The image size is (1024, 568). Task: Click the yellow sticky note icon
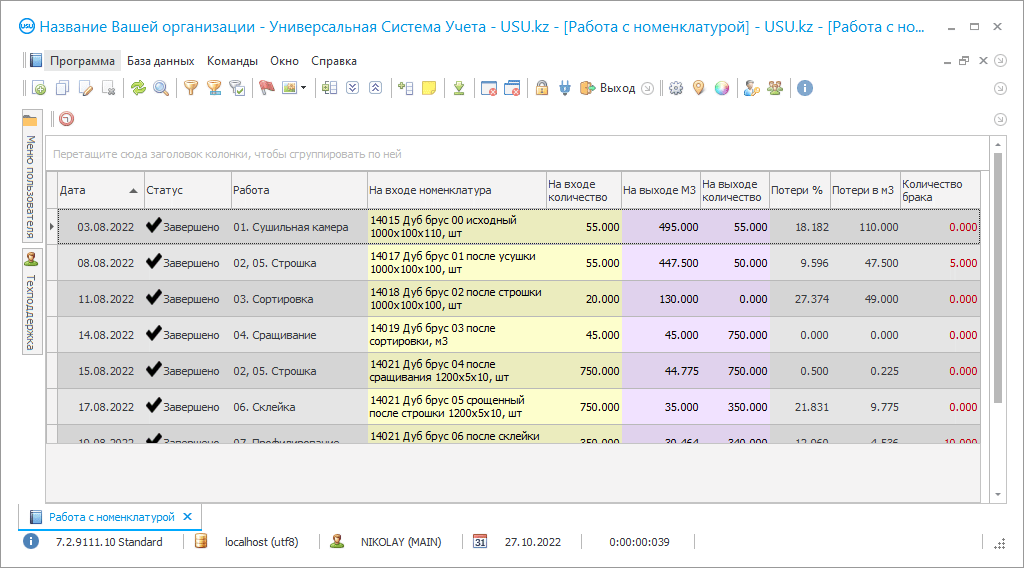(429, 88)
